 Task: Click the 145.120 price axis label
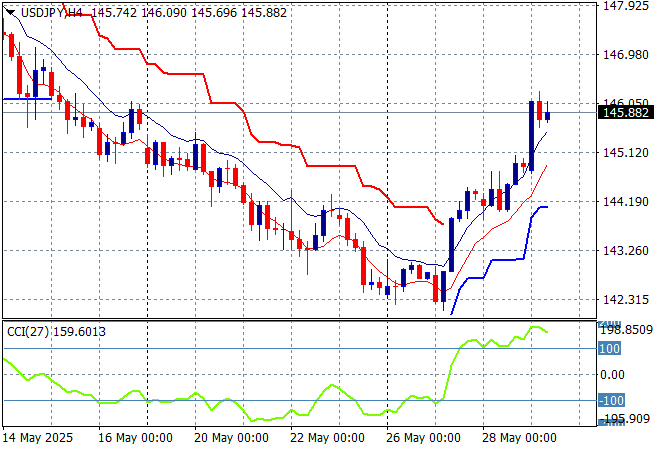click(626, 152)
